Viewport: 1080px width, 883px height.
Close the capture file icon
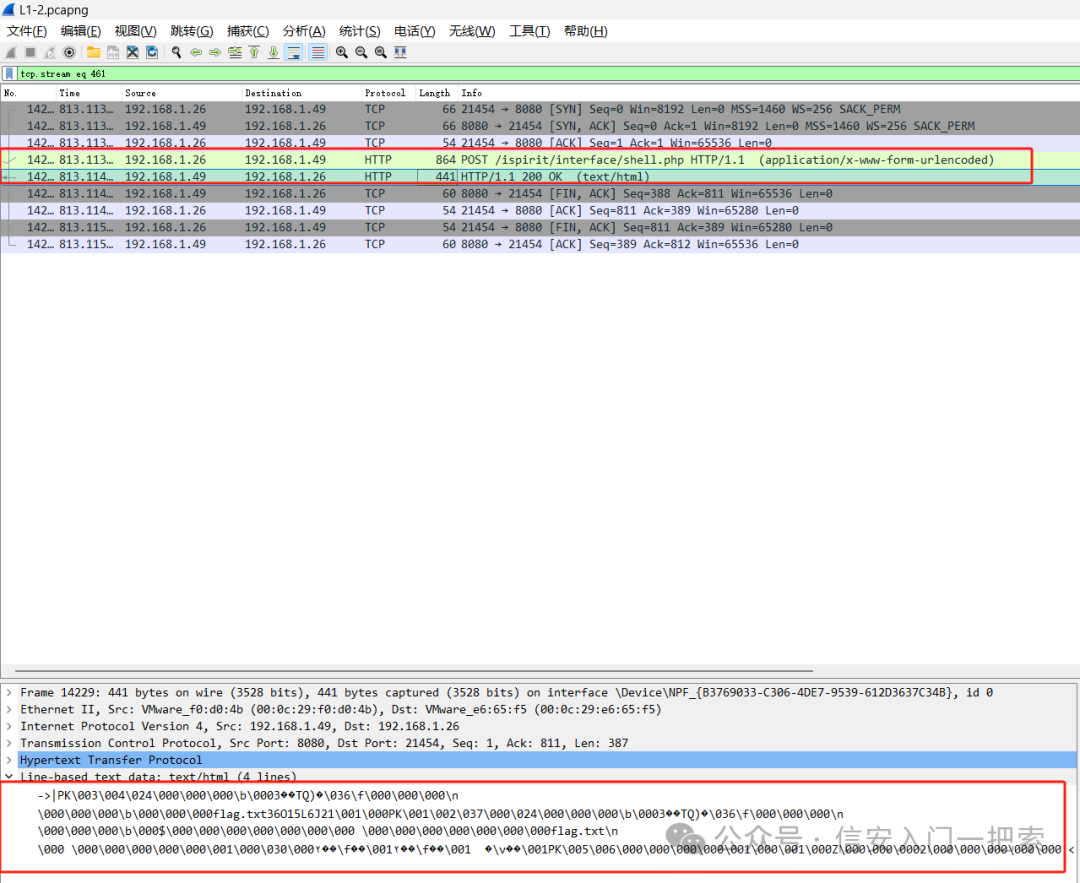point(132,52)
